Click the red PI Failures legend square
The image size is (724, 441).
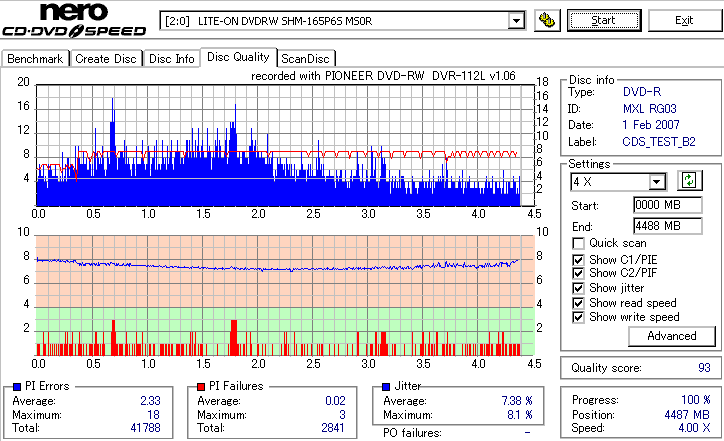click(x=201, y=387)
